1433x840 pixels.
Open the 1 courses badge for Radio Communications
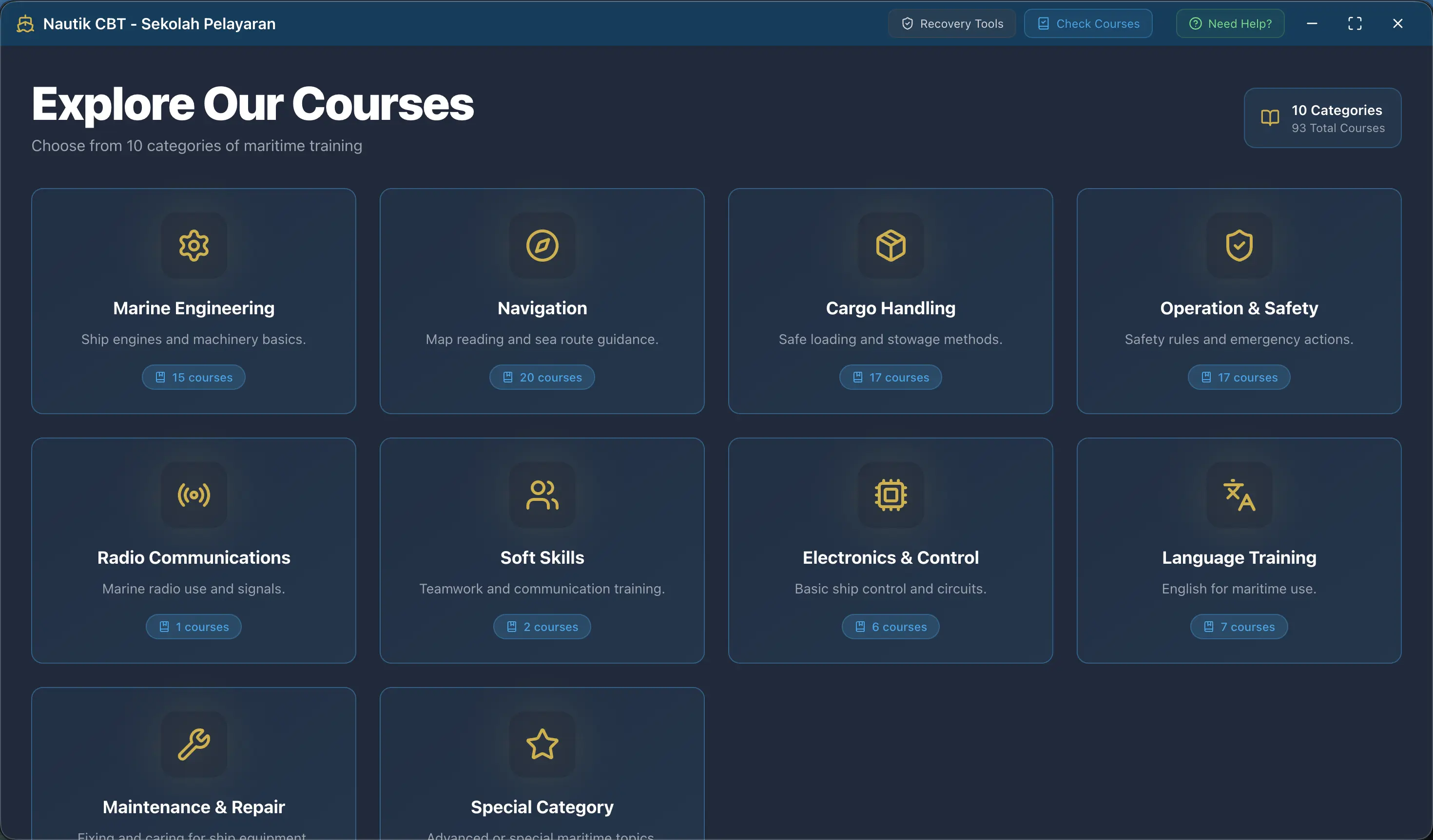click(x=194, y=627)
